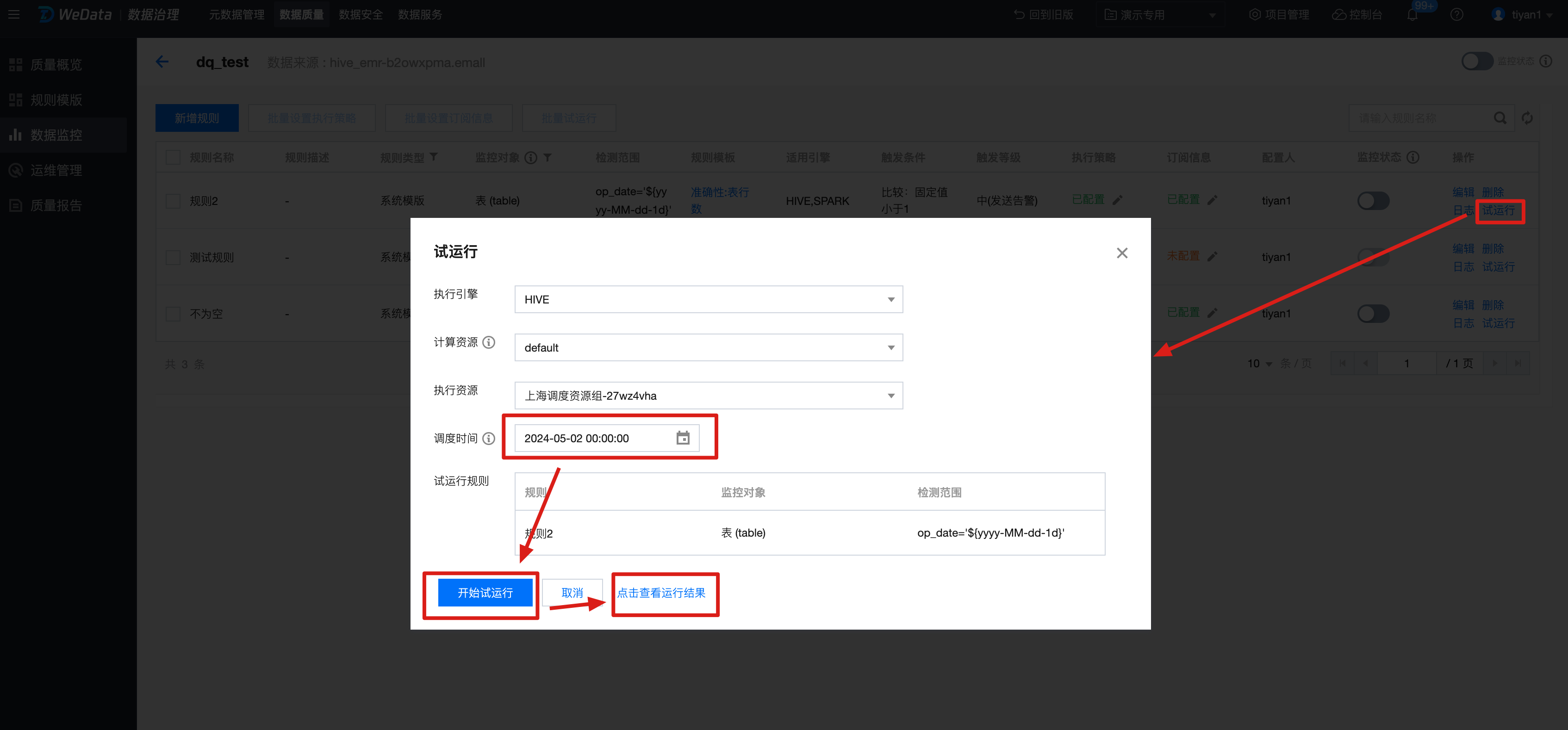Click the notification bell icon
This screenshot has height=730, width=1568.
pyautogui.click(x=1412, y=15)
